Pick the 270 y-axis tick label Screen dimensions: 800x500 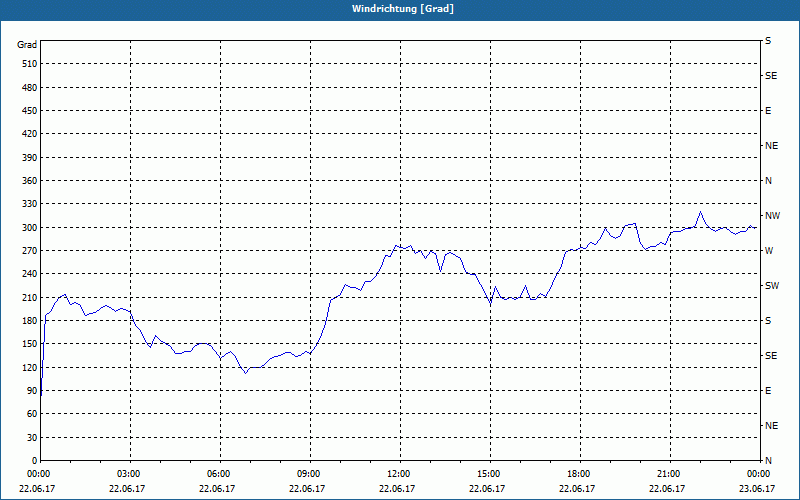30,251
